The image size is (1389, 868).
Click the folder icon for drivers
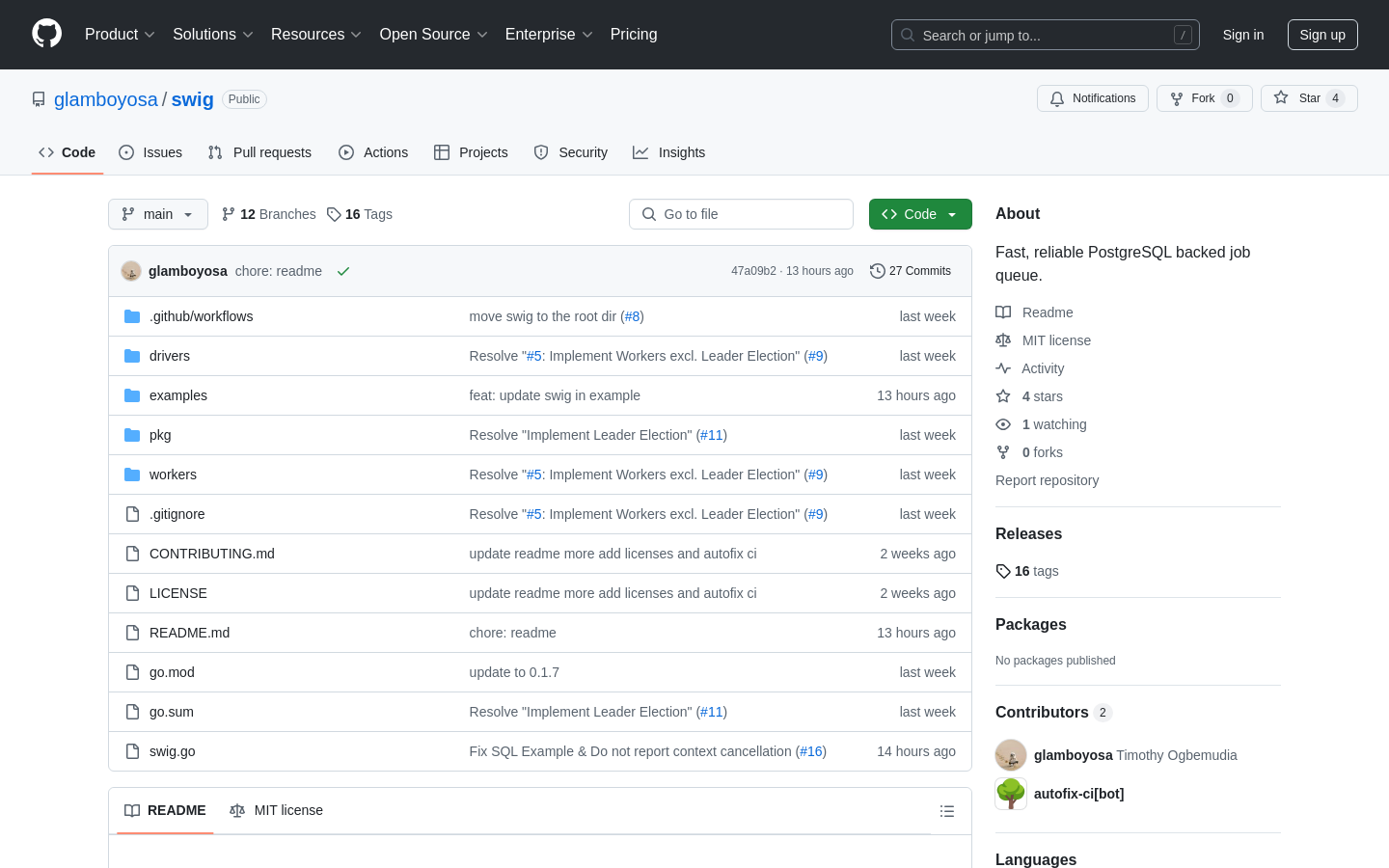pyautogui.click(x=132, y=356)
